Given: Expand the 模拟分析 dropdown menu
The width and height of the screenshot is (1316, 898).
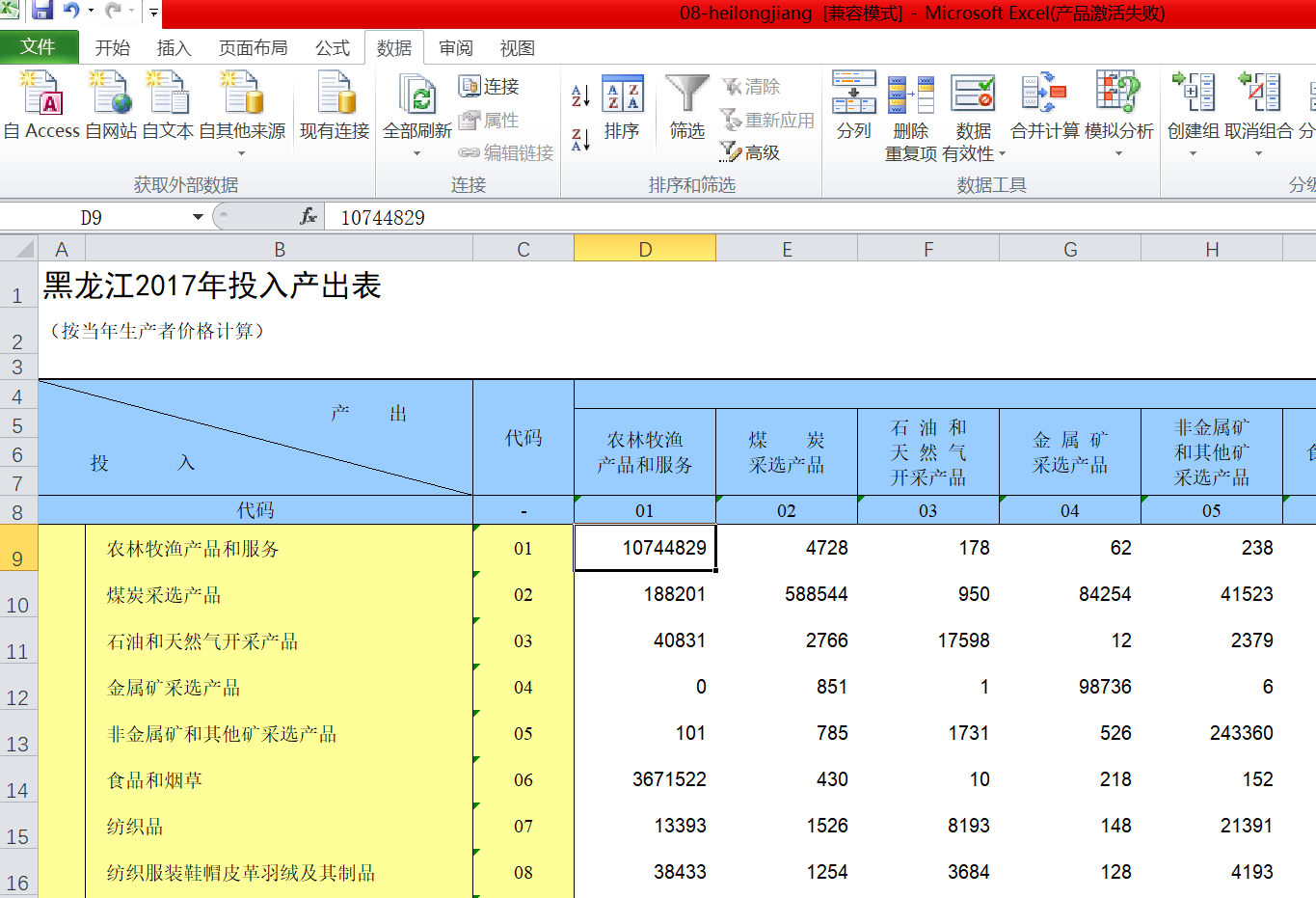Looking at the screenshot, I should coord(1118,153).
